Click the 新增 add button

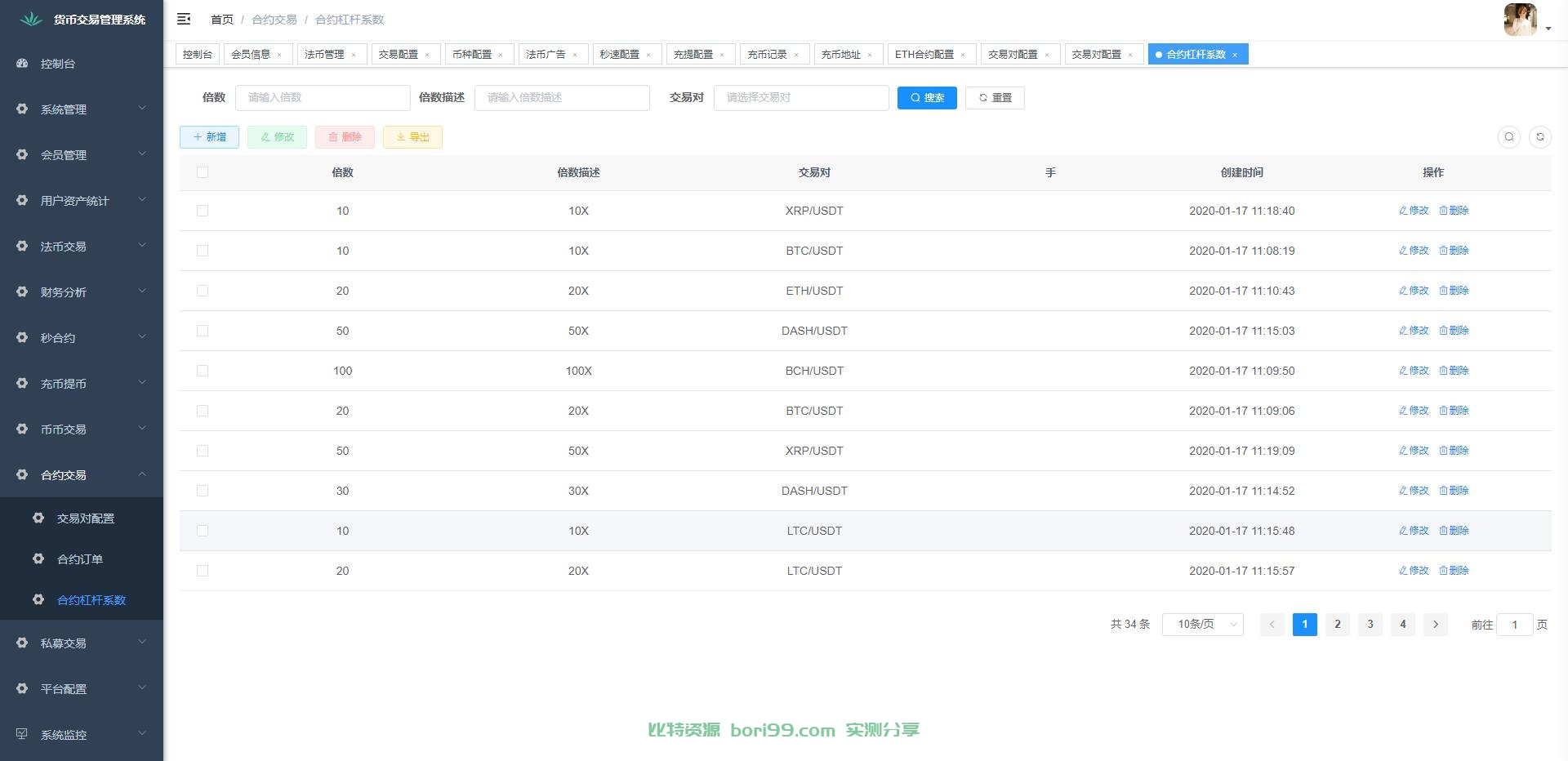tap(209, 137)
